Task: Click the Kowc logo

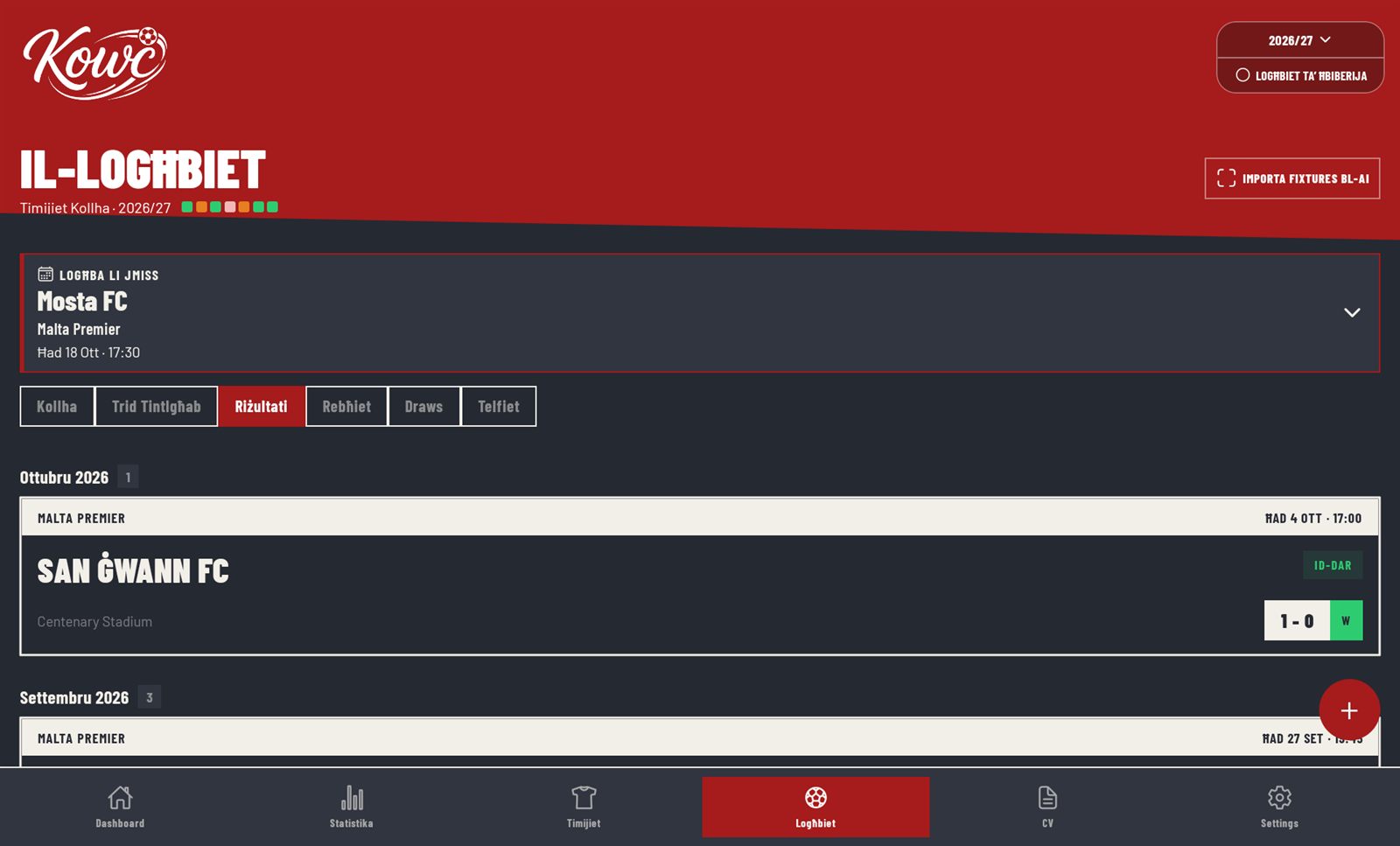Action: coord(94,62)
